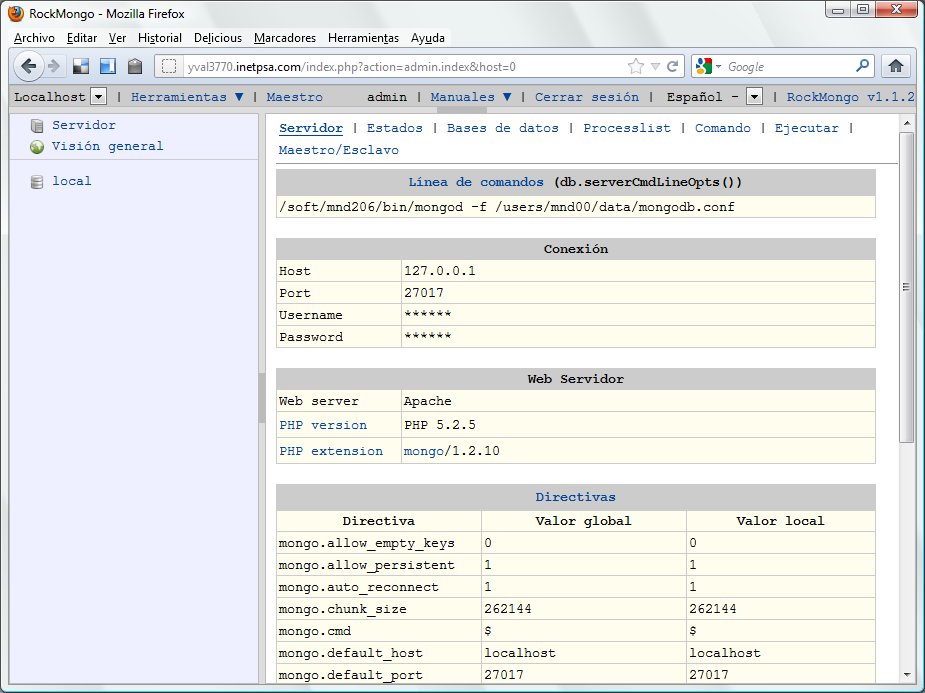This screenshot has width=925, height=693.
Task: Click the Delicious tag icon next to the URL bar
Action: [135, 66]
